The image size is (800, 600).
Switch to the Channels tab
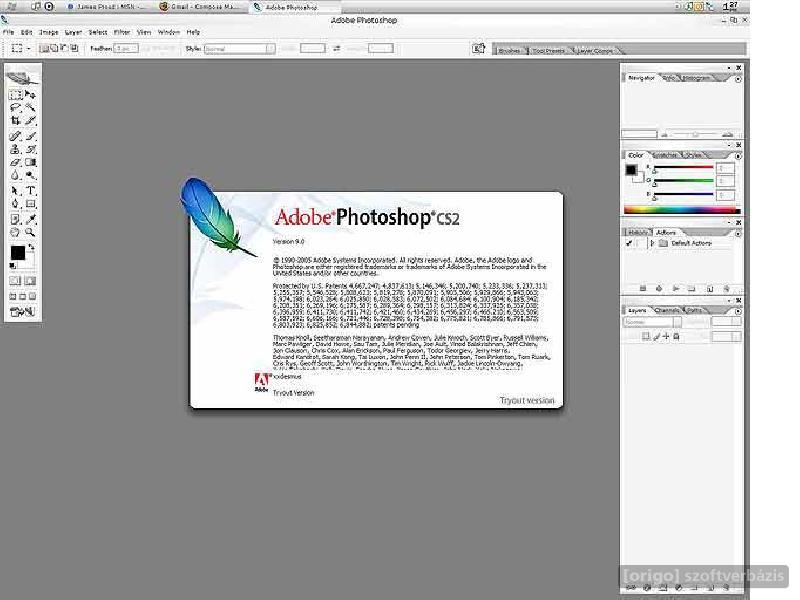pos(666,310)
